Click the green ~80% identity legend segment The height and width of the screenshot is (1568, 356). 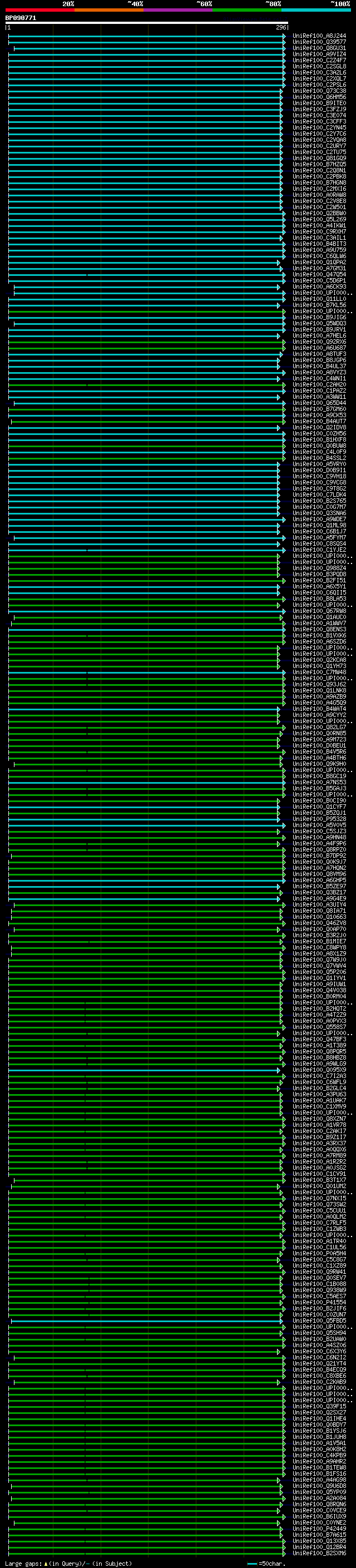point(247,10)
